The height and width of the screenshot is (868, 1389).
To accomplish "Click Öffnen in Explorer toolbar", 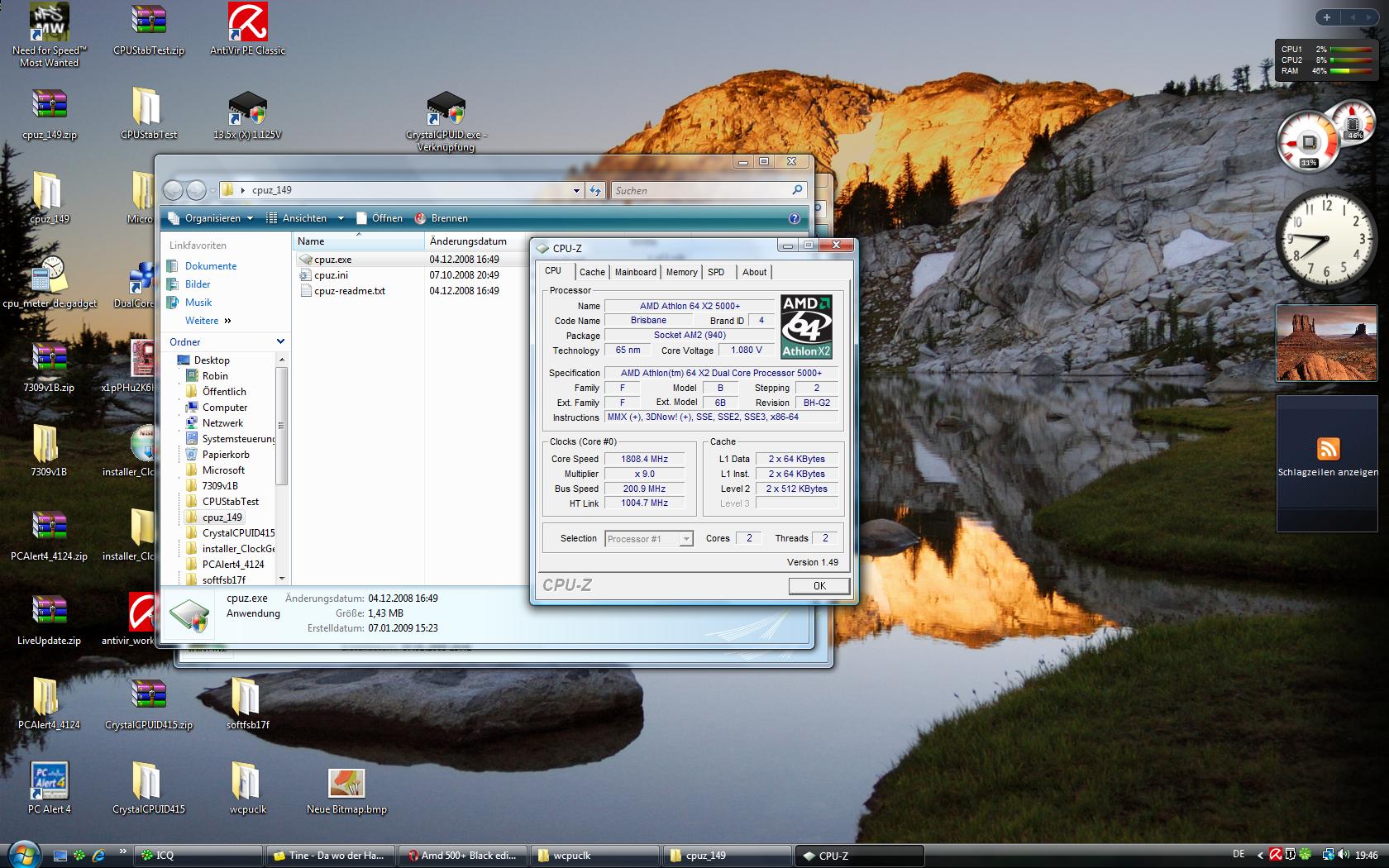I will point(379,218).
